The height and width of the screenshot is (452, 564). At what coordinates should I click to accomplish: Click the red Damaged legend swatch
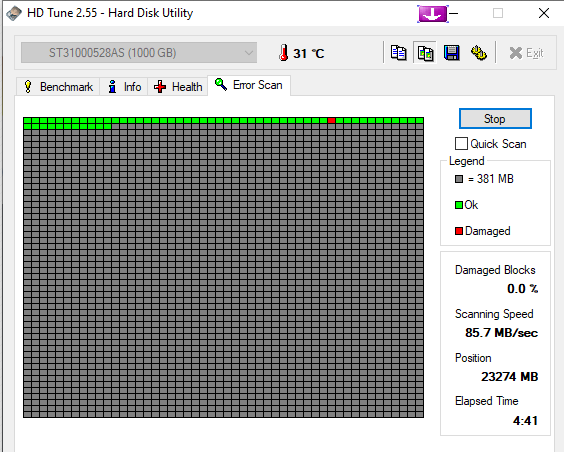coord(459,231)
